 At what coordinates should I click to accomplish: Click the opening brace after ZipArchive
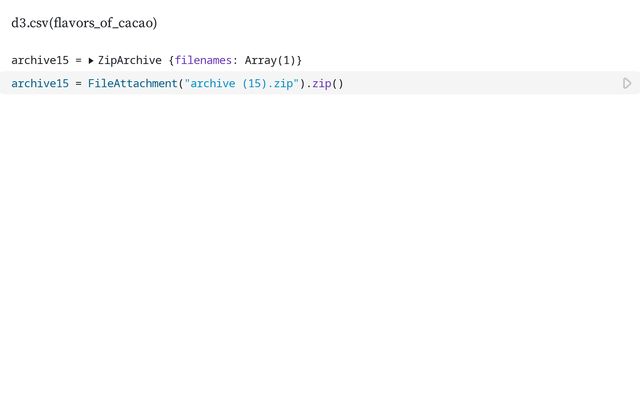[x=170, y=61]
